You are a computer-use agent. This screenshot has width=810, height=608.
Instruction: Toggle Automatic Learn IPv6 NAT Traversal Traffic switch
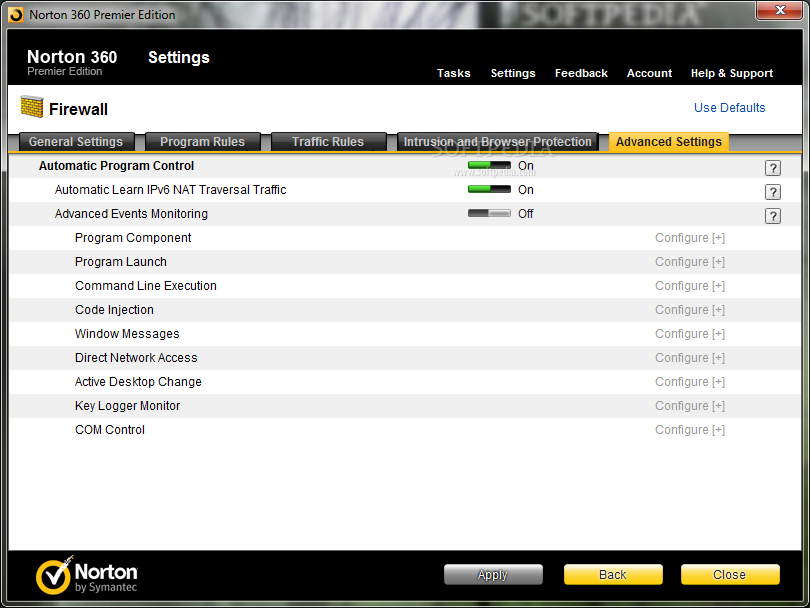click(489, 190)
